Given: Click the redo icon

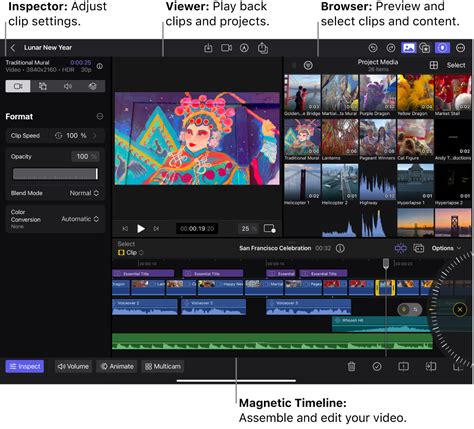Looking at the screenshot, I should pyautogui.click(x=391, y=48).
